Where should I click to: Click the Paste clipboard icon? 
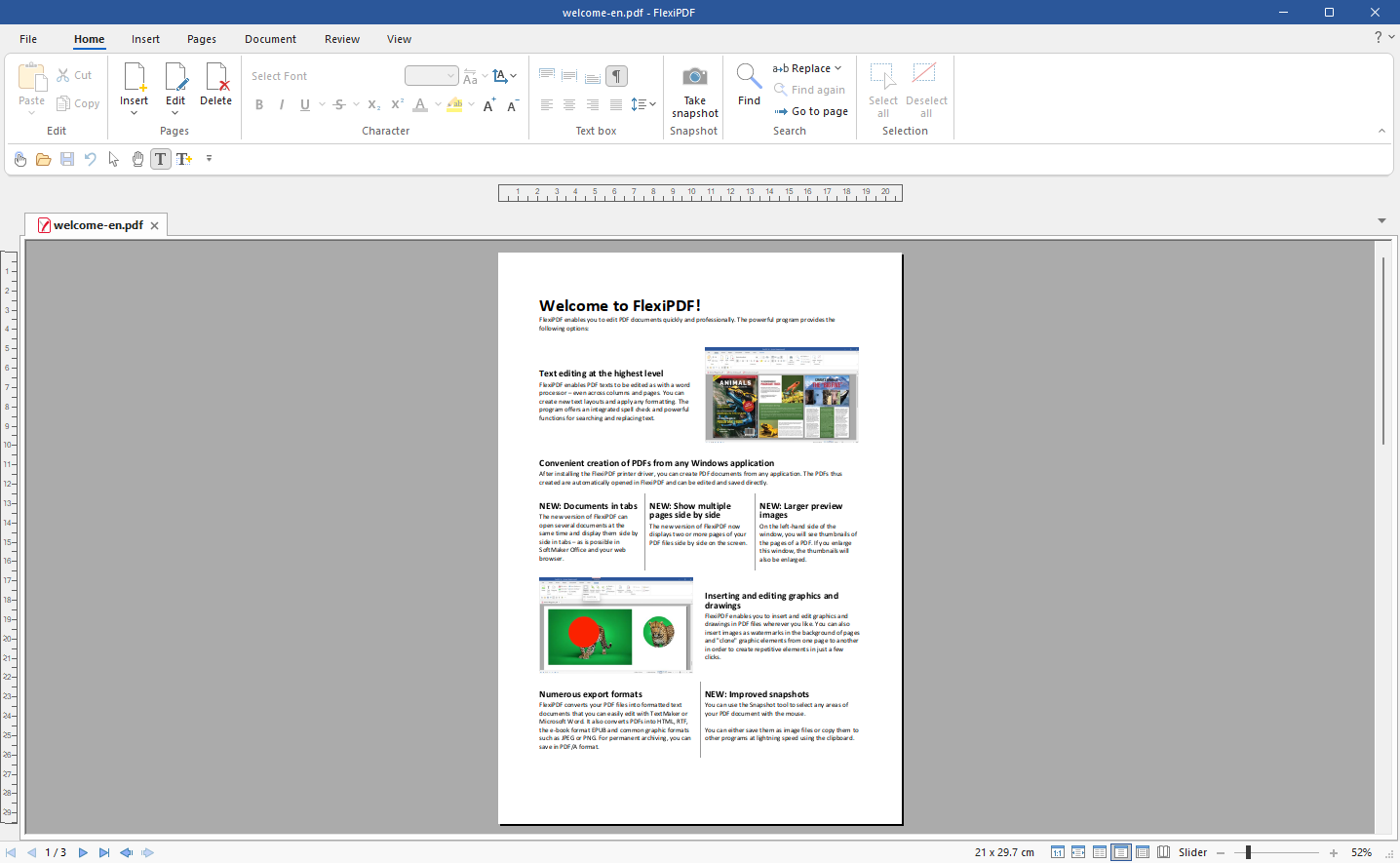[x=32, y=77]
